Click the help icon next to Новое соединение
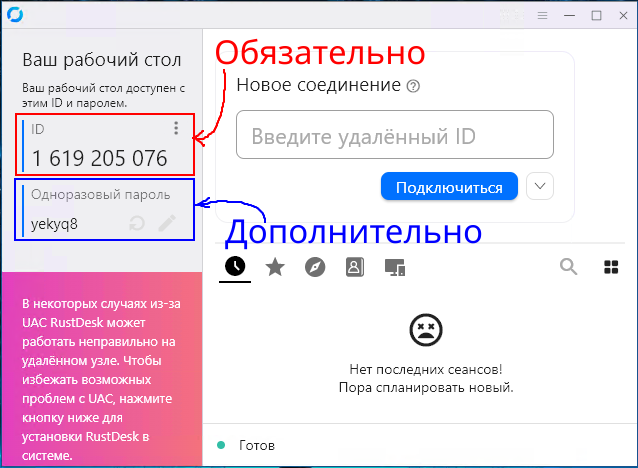Screen dimensions: 638x468 click(x=413, y=86)
